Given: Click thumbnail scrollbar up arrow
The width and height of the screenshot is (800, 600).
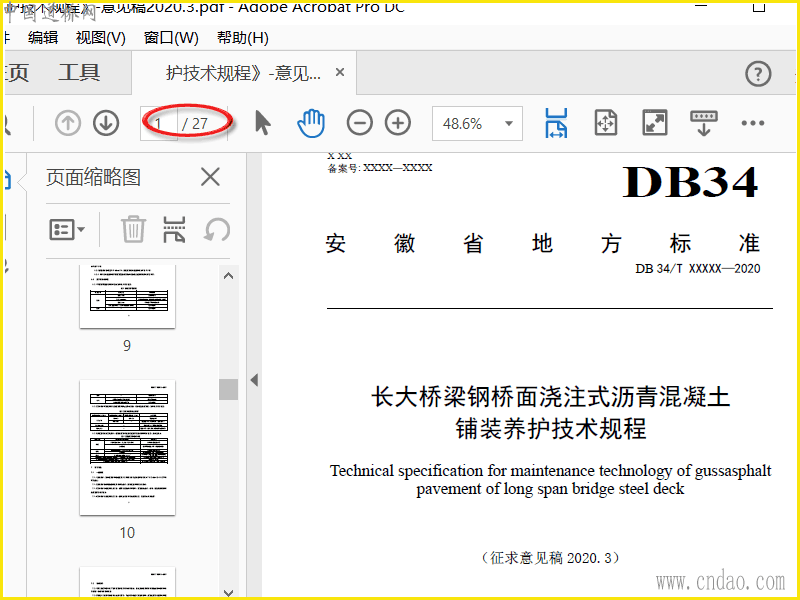Looking at the screenshot, I should point(229,276).
